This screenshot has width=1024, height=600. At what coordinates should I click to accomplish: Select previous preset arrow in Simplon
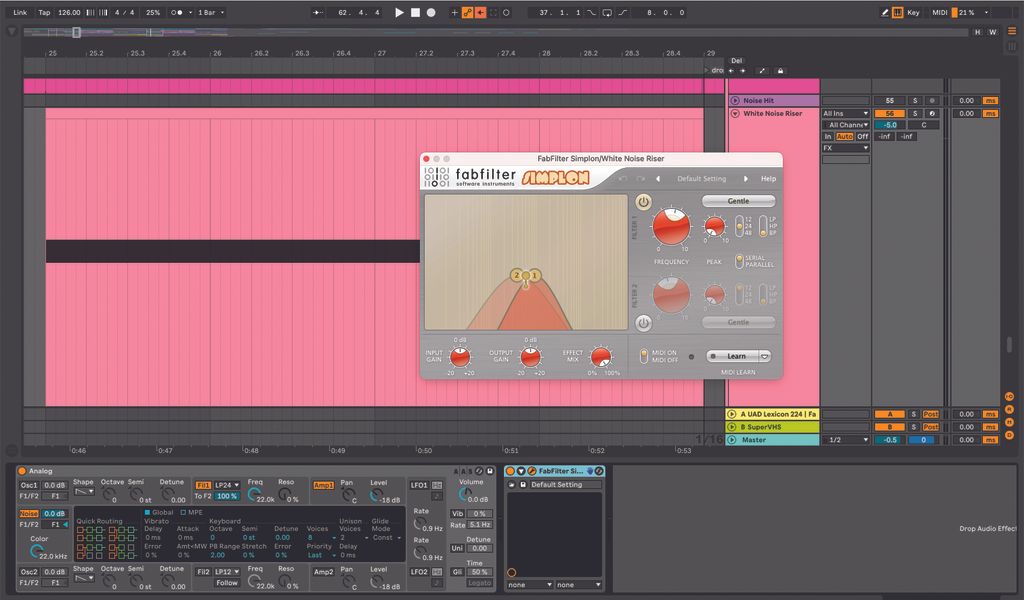point(658,179)
